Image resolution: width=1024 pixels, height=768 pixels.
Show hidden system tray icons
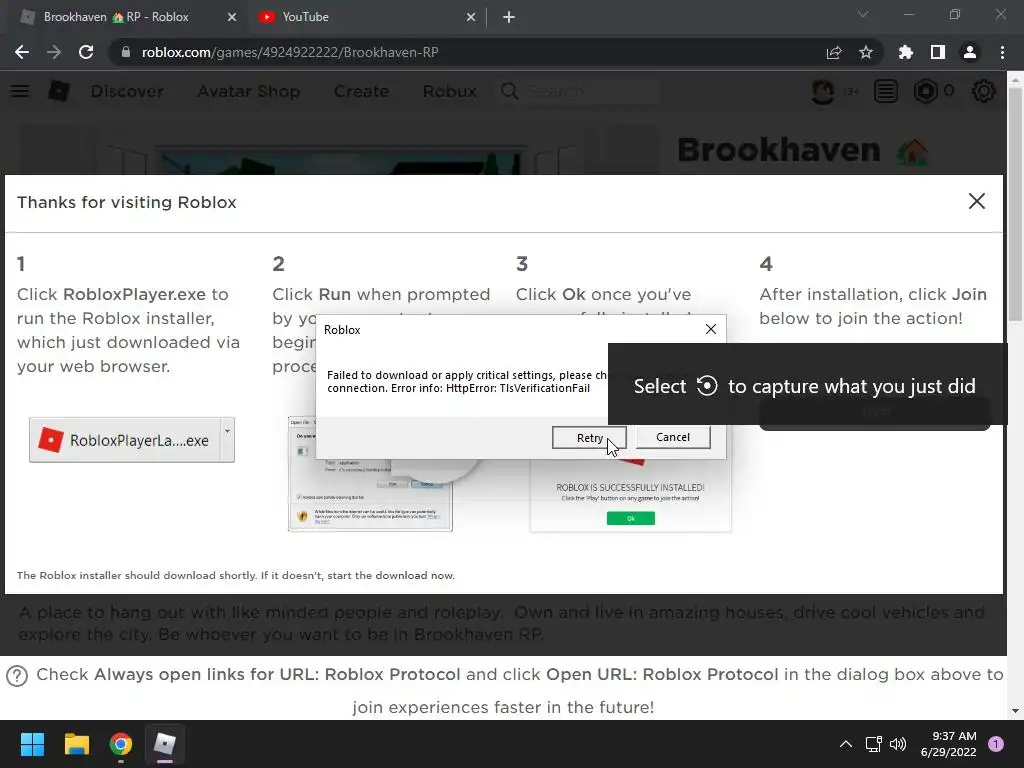[x=845, y=744]
